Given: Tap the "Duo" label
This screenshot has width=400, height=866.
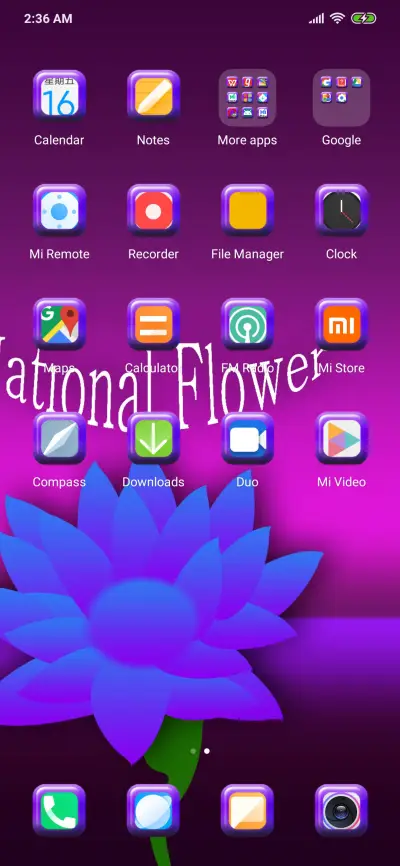Looking at the screenshot, I should 248,482.
